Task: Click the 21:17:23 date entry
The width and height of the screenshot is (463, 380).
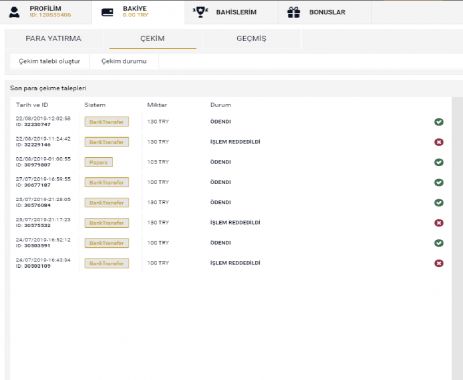Action: (x=43, y=219)
